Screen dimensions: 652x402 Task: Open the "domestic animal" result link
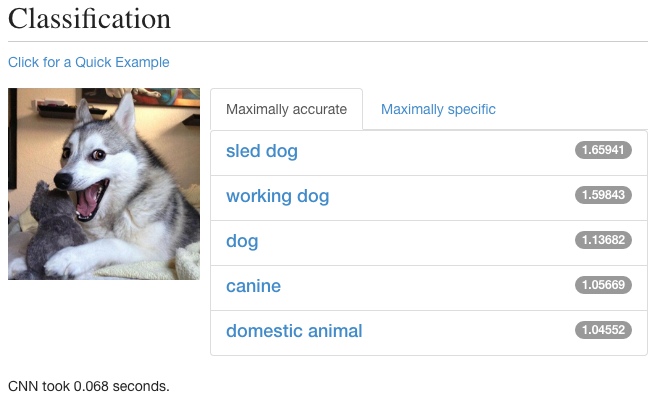point(294,331)
